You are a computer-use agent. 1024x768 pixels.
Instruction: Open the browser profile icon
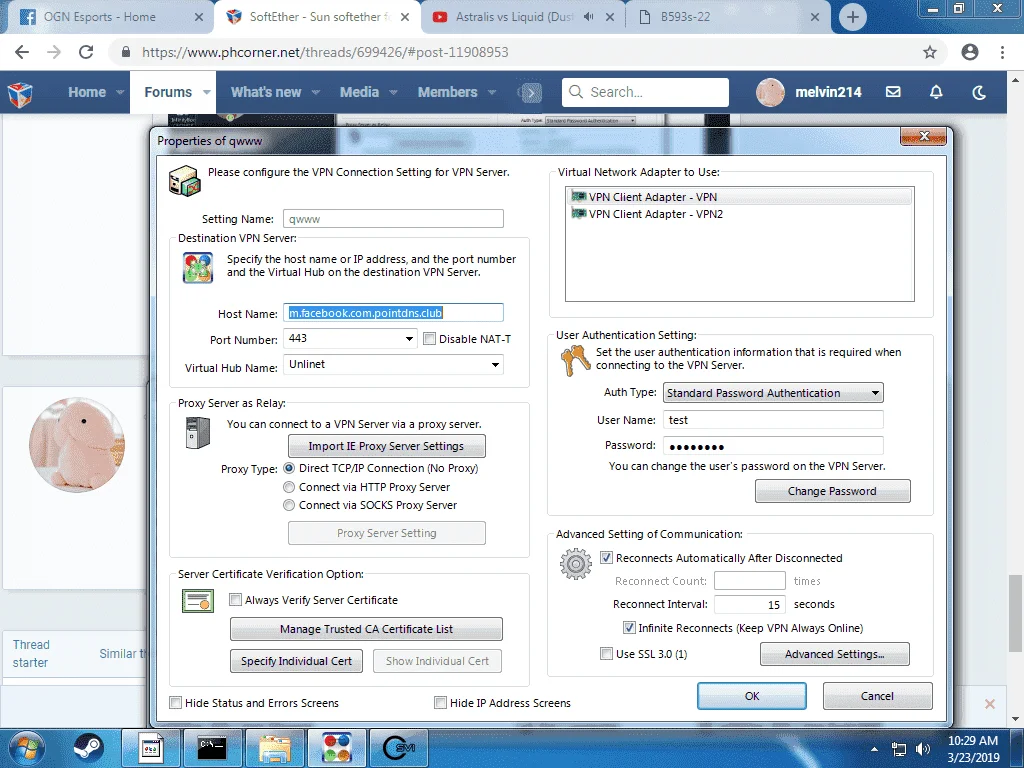click(970, 52)
